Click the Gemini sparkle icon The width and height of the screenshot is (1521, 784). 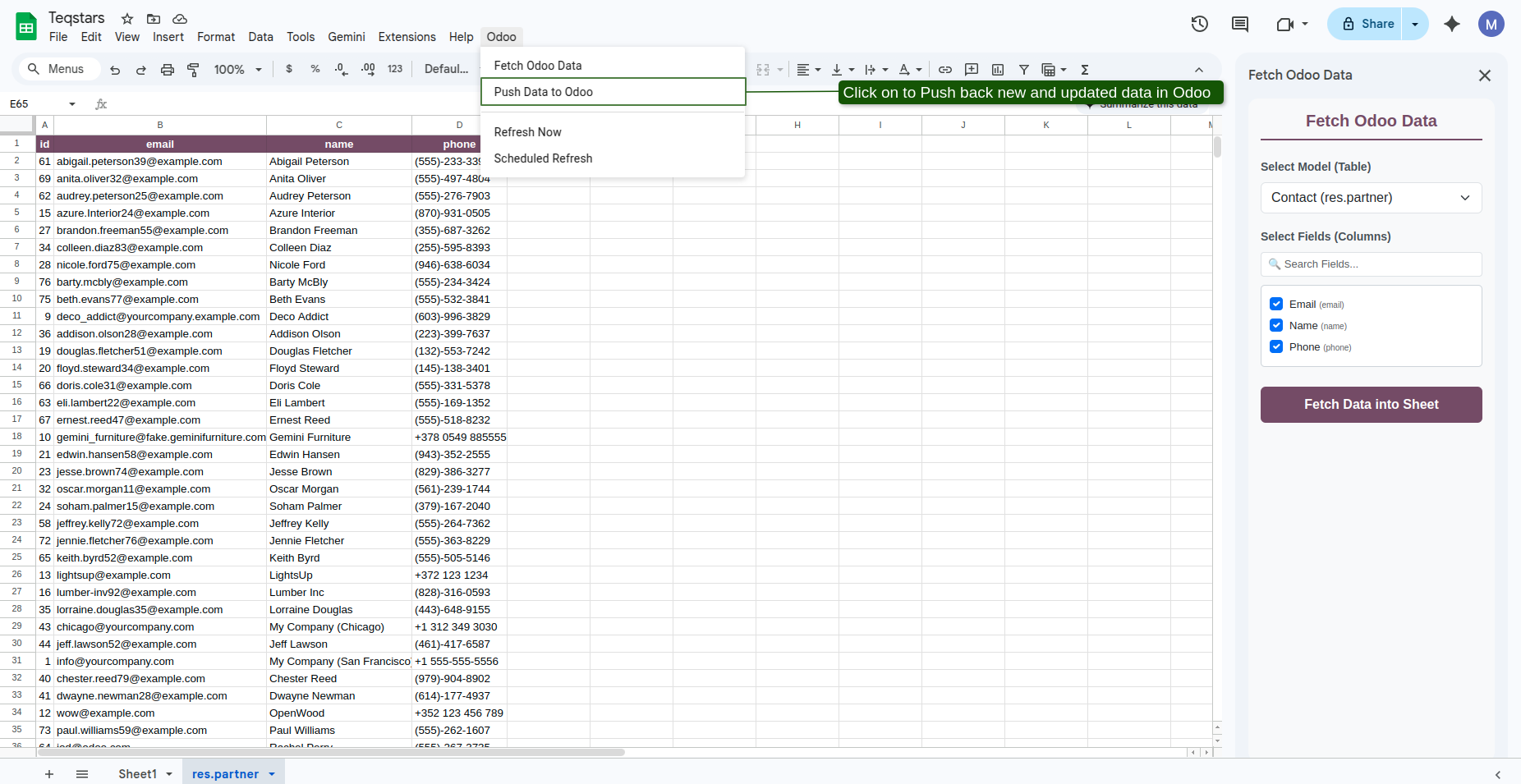click(1452, 24)
